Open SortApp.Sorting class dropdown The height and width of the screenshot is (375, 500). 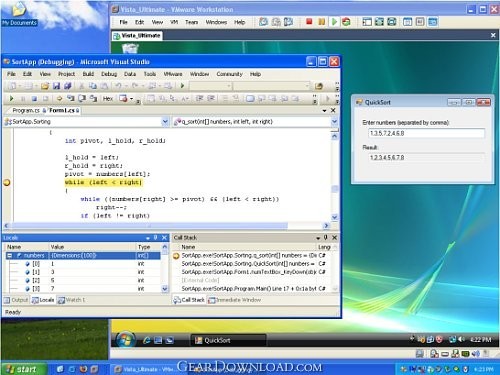pyautogui.click(x=165, y=122)
